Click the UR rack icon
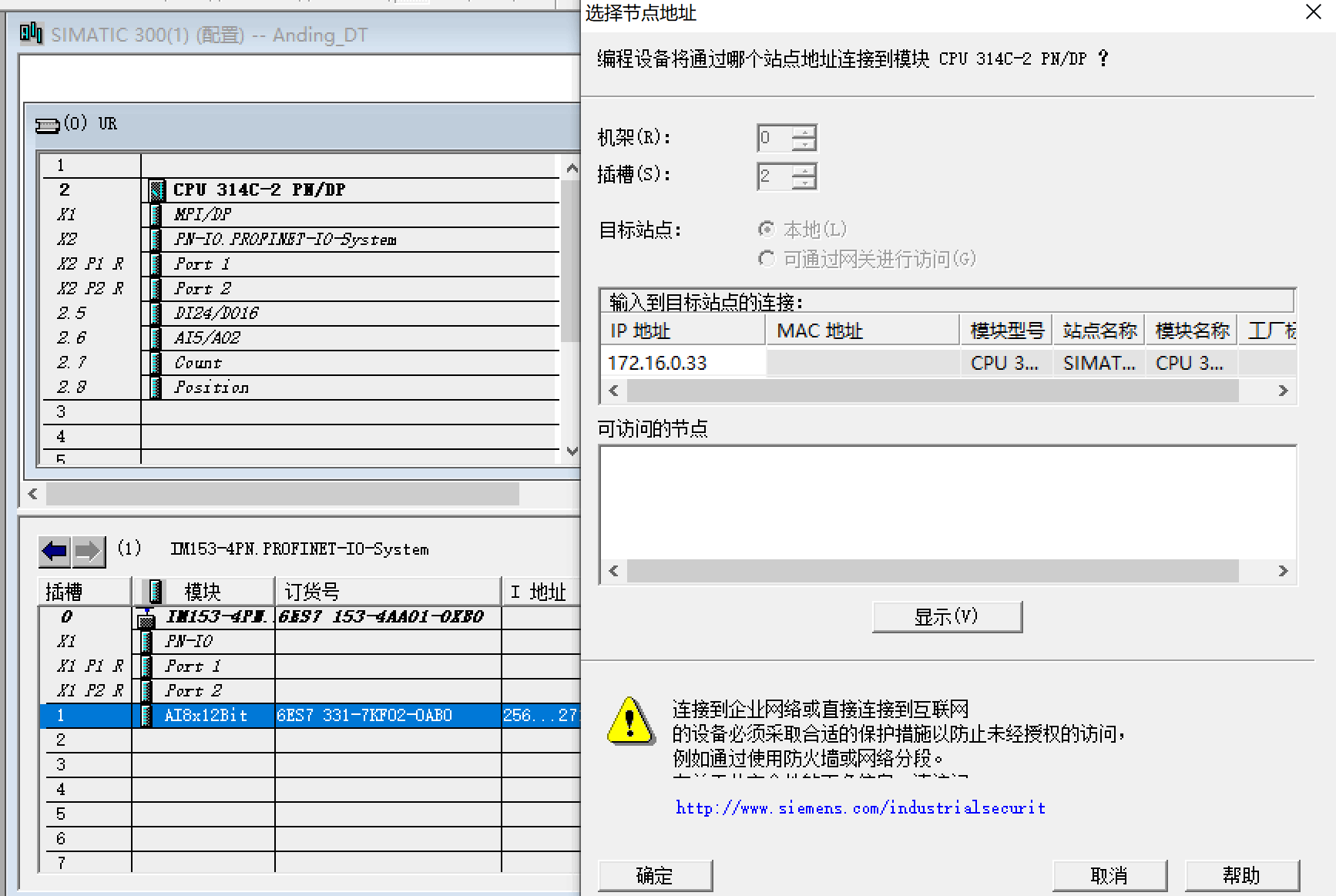1336x896 pixels. pos(48,125)
